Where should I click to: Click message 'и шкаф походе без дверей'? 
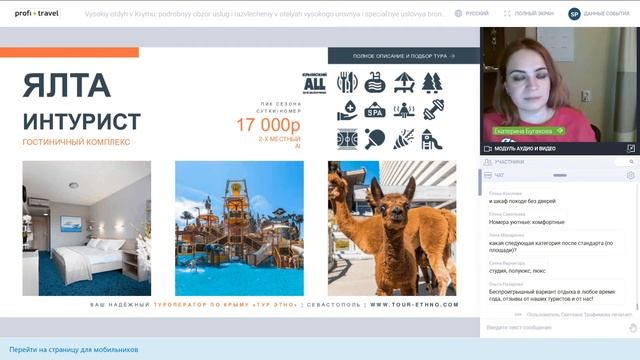[522, 201]
